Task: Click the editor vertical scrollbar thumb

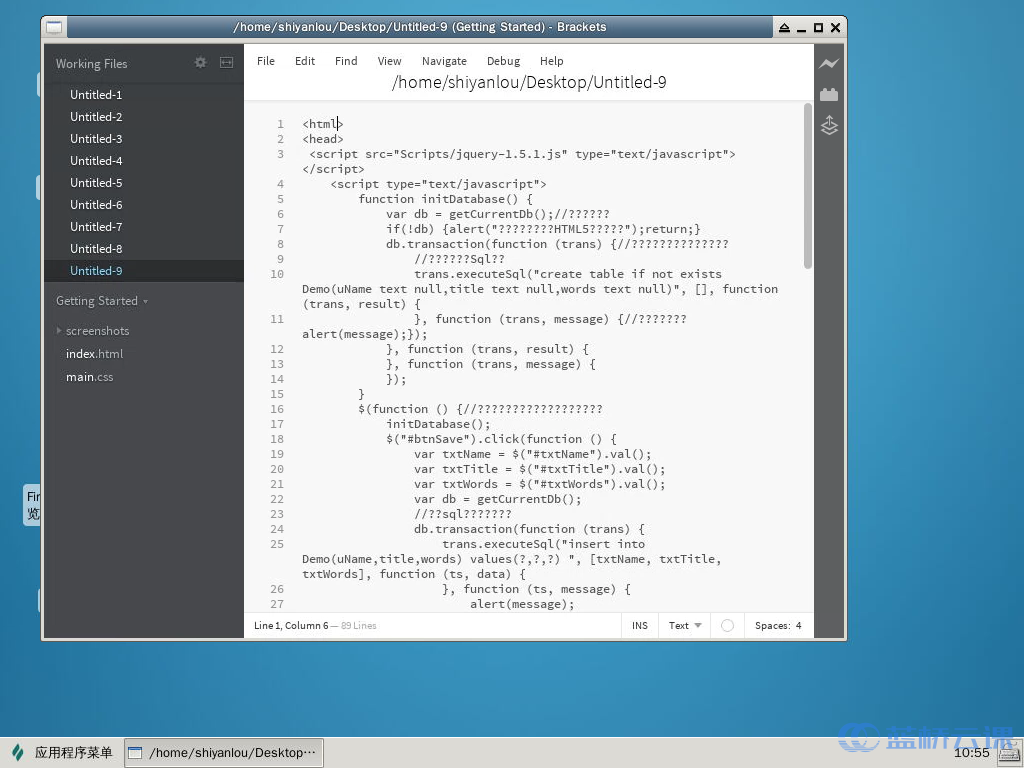Action: pos(808,186)
